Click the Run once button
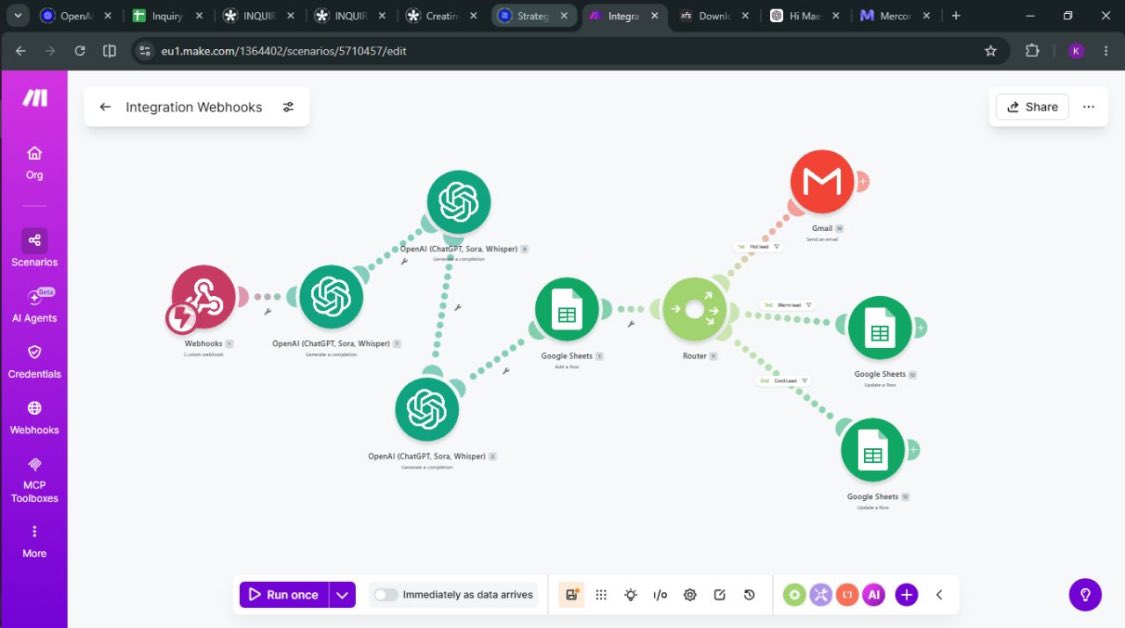The width and height of the screenshot is (1125, 628). [284, 595]
